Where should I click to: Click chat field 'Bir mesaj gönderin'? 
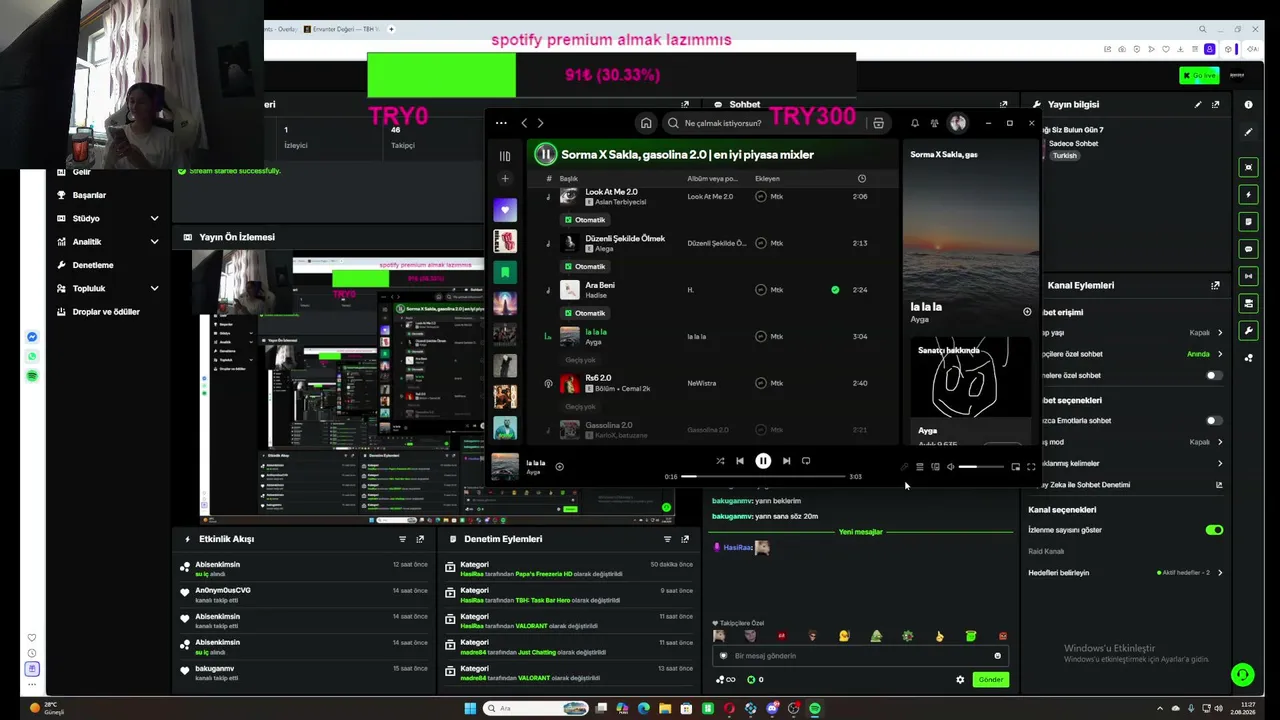click(860, 656)
